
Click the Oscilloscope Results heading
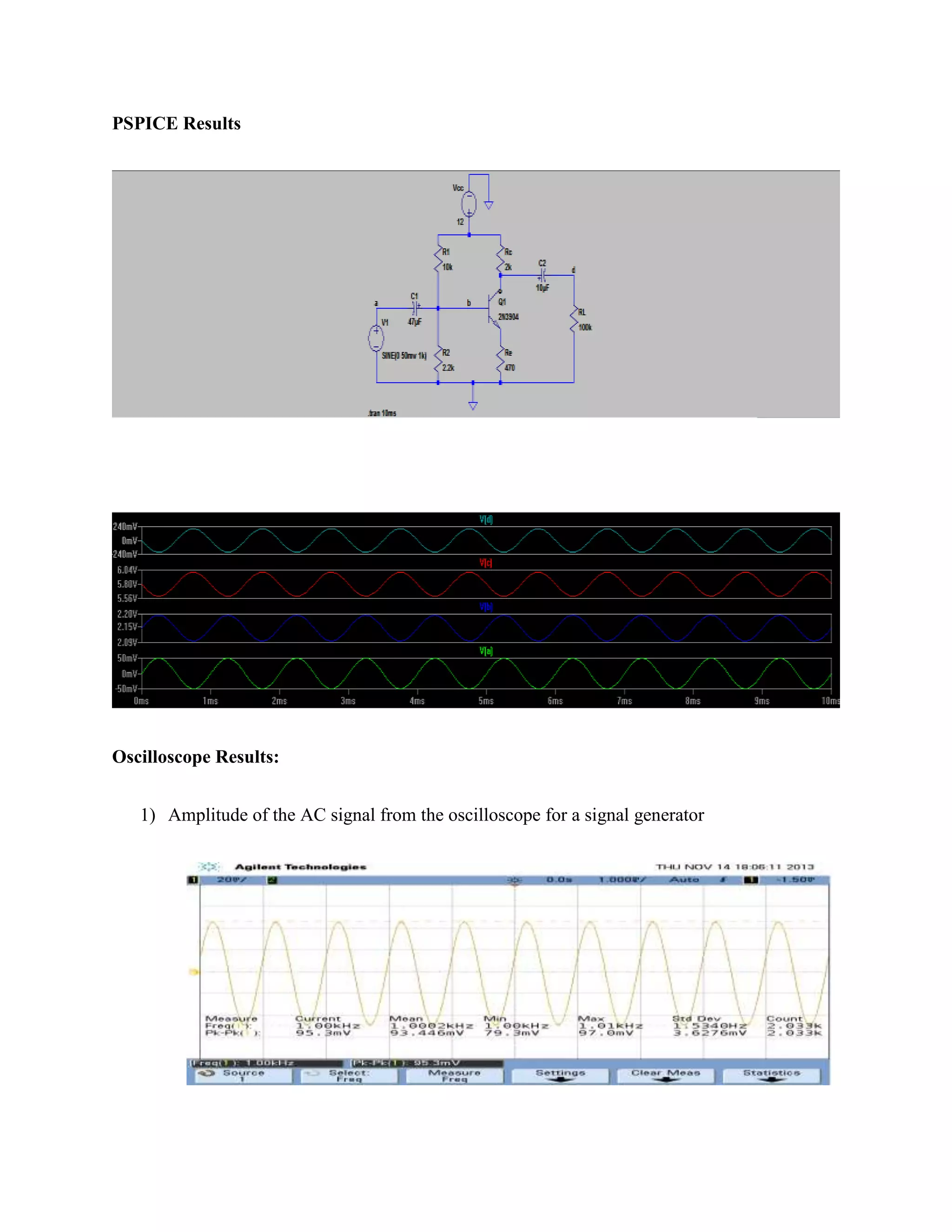point(196,756)
